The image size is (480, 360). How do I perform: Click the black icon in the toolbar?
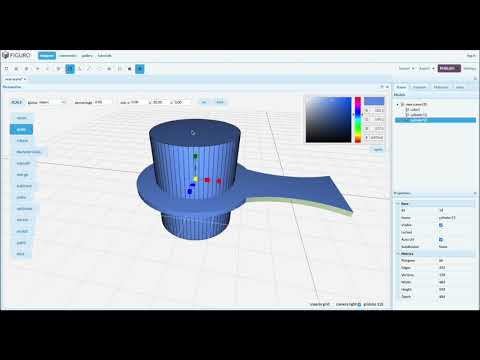coord(130,69)
